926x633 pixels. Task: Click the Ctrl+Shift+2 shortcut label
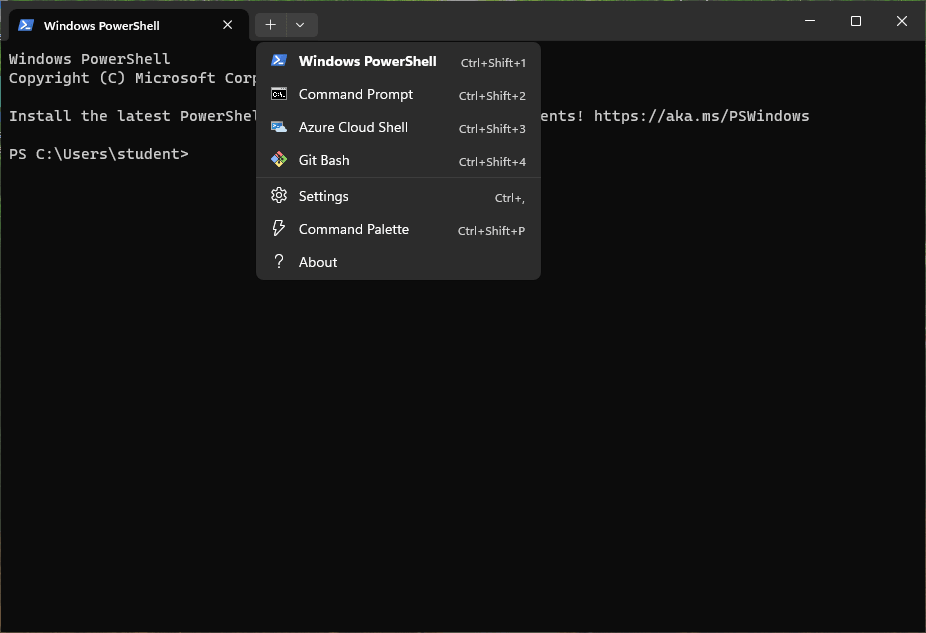(x=492, y=96)
